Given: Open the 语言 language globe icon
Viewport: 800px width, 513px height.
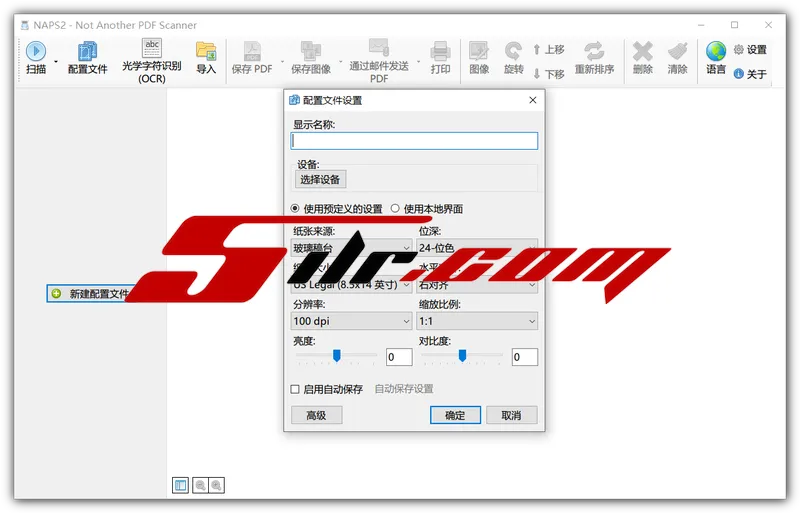Looking at the screenshot, I should tap(716, 58).
